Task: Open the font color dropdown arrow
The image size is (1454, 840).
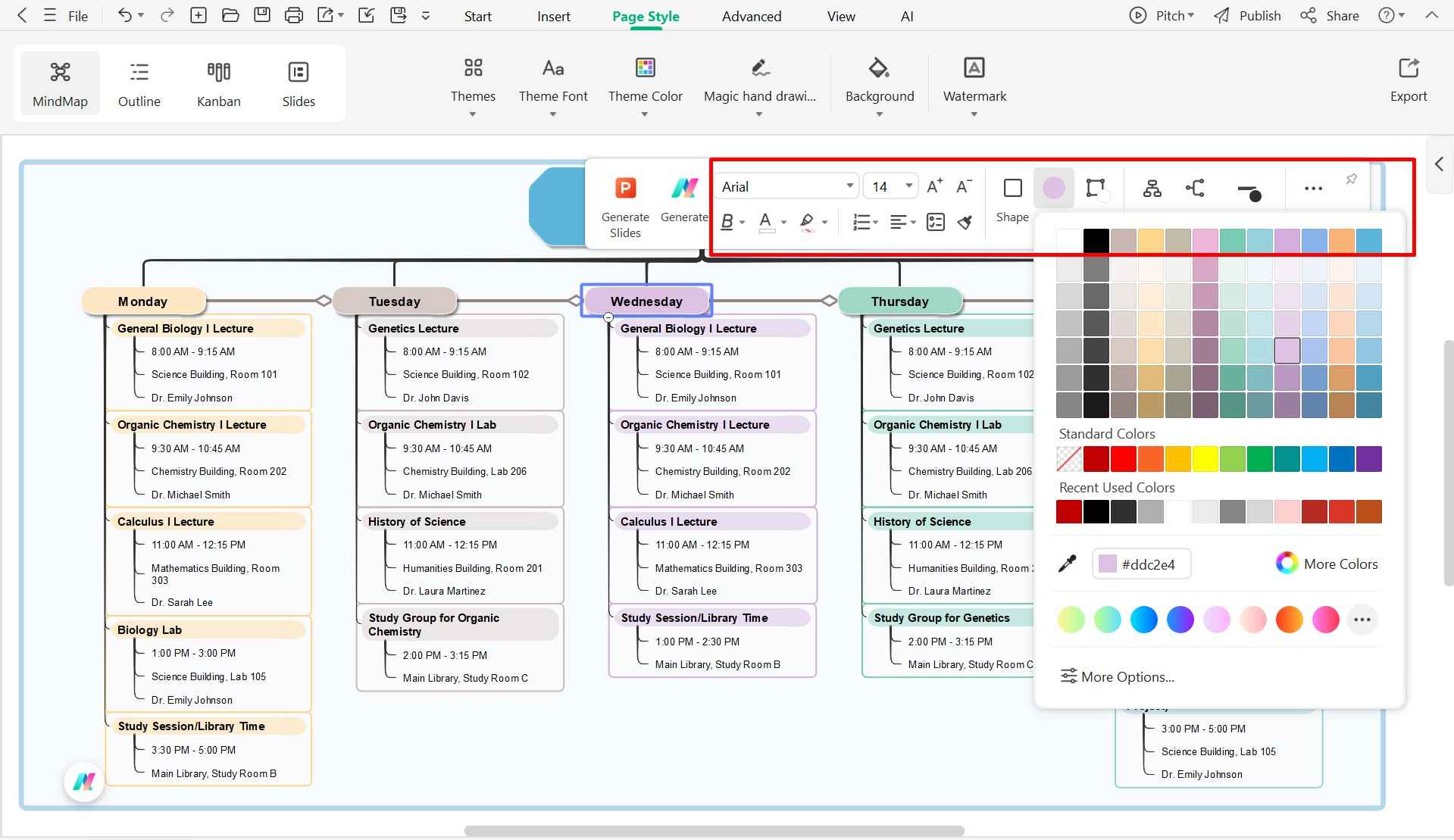Action: pos(783,223)
